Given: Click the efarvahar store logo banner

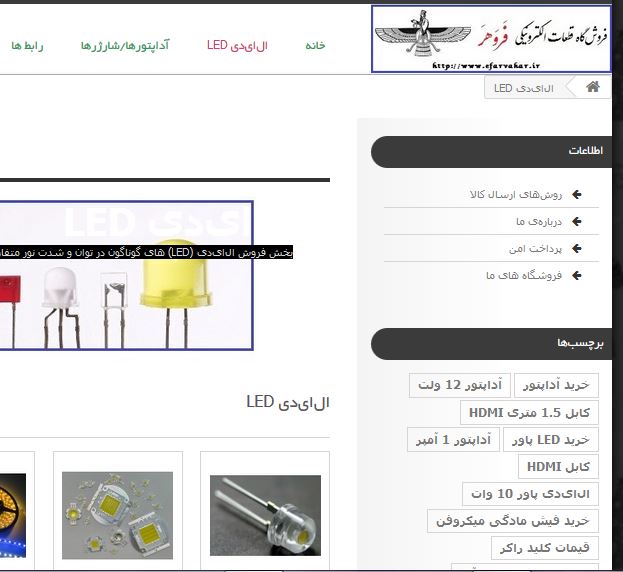Looking at the screenshot, I should [x=491, y=39].
